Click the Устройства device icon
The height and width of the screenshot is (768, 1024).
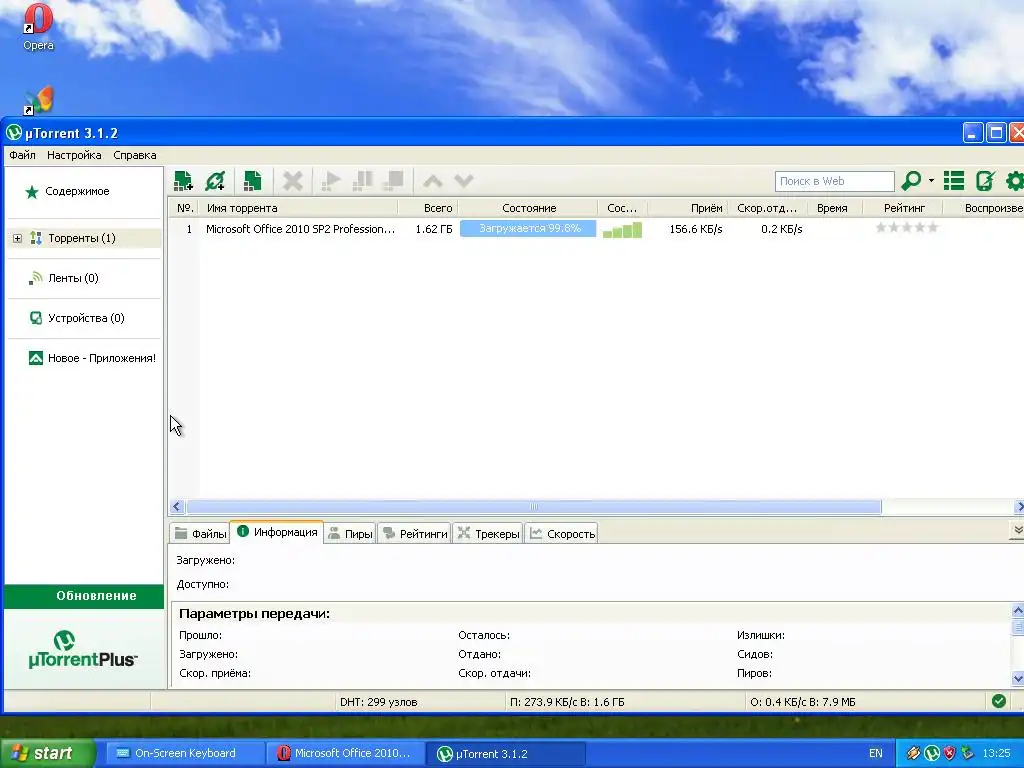click(x=36, y=318)
